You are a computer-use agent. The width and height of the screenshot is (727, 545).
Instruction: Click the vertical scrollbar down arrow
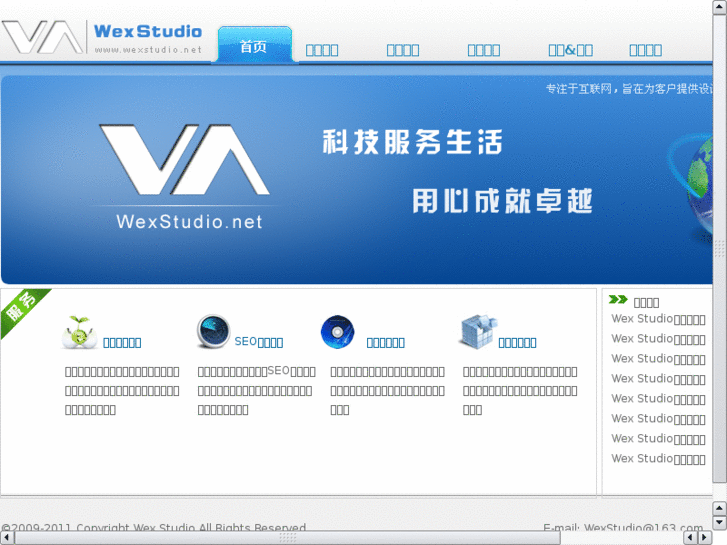[x=720, y=523]
